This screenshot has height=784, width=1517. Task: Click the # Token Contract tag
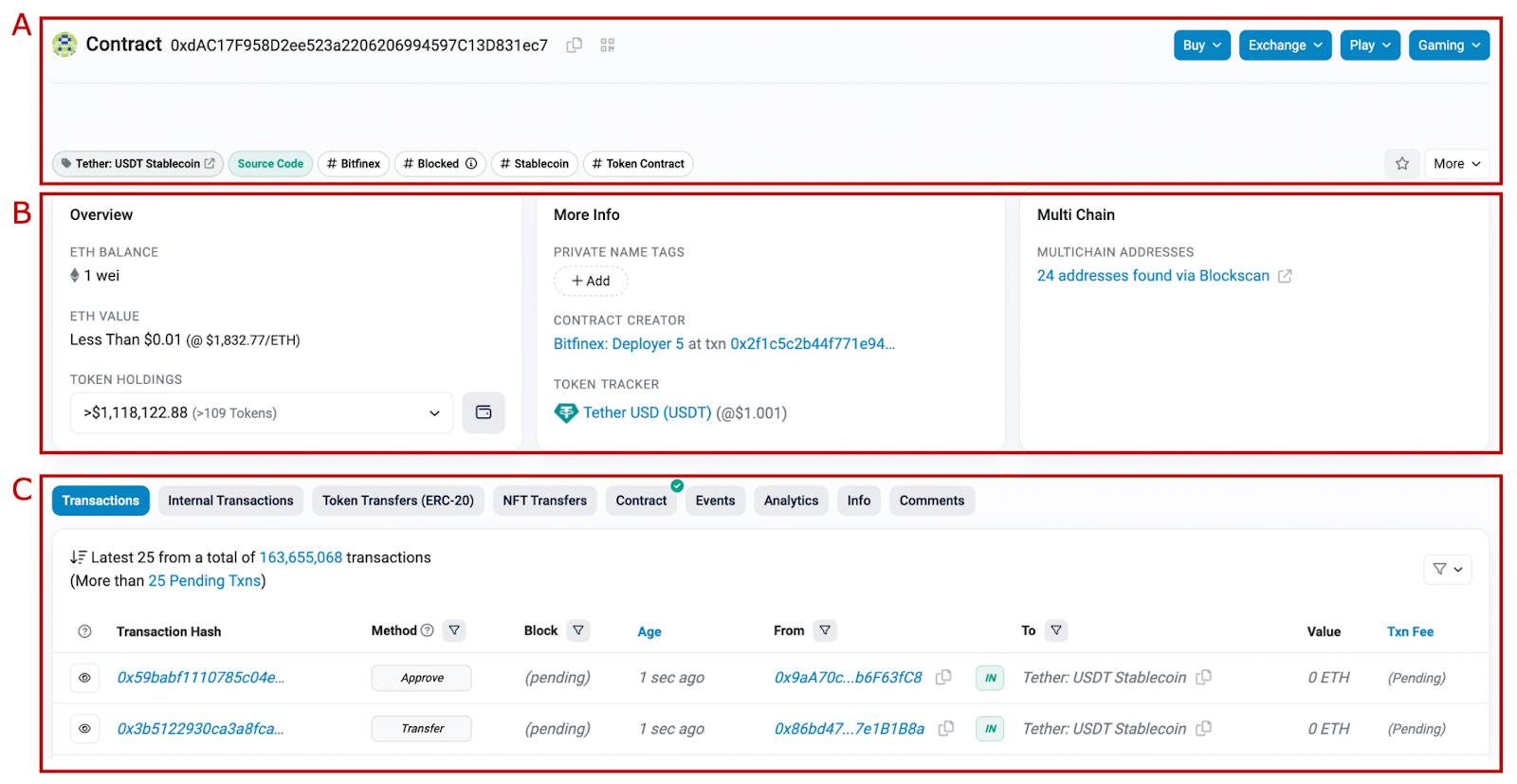pos(638,164)
